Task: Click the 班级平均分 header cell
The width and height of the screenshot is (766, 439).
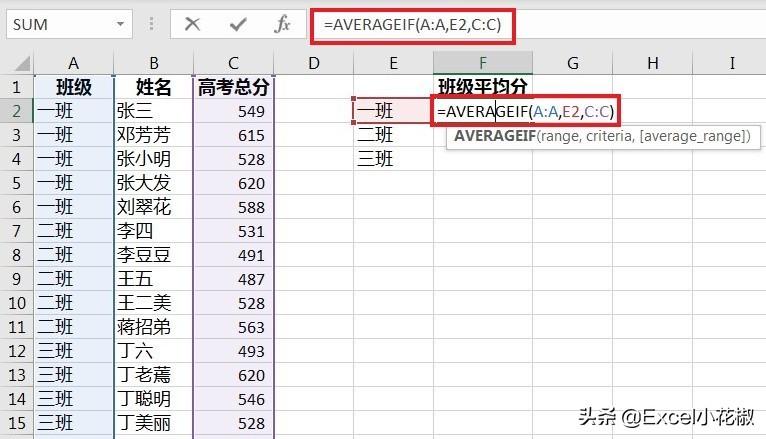Action: 483,87
